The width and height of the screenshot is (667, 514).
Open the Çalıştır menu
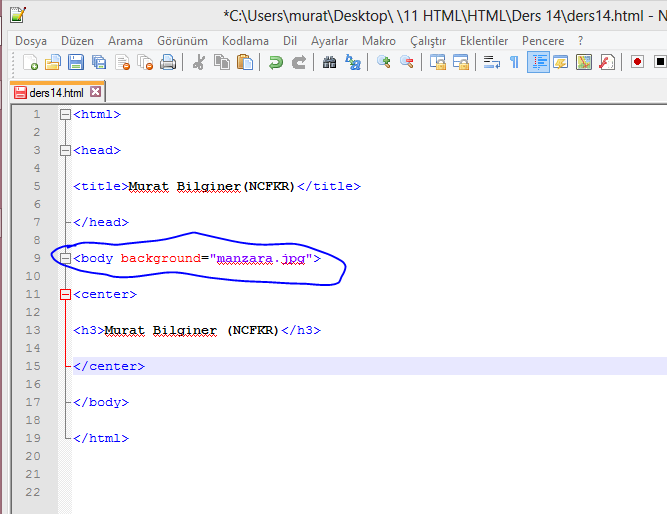pos(428,41)
